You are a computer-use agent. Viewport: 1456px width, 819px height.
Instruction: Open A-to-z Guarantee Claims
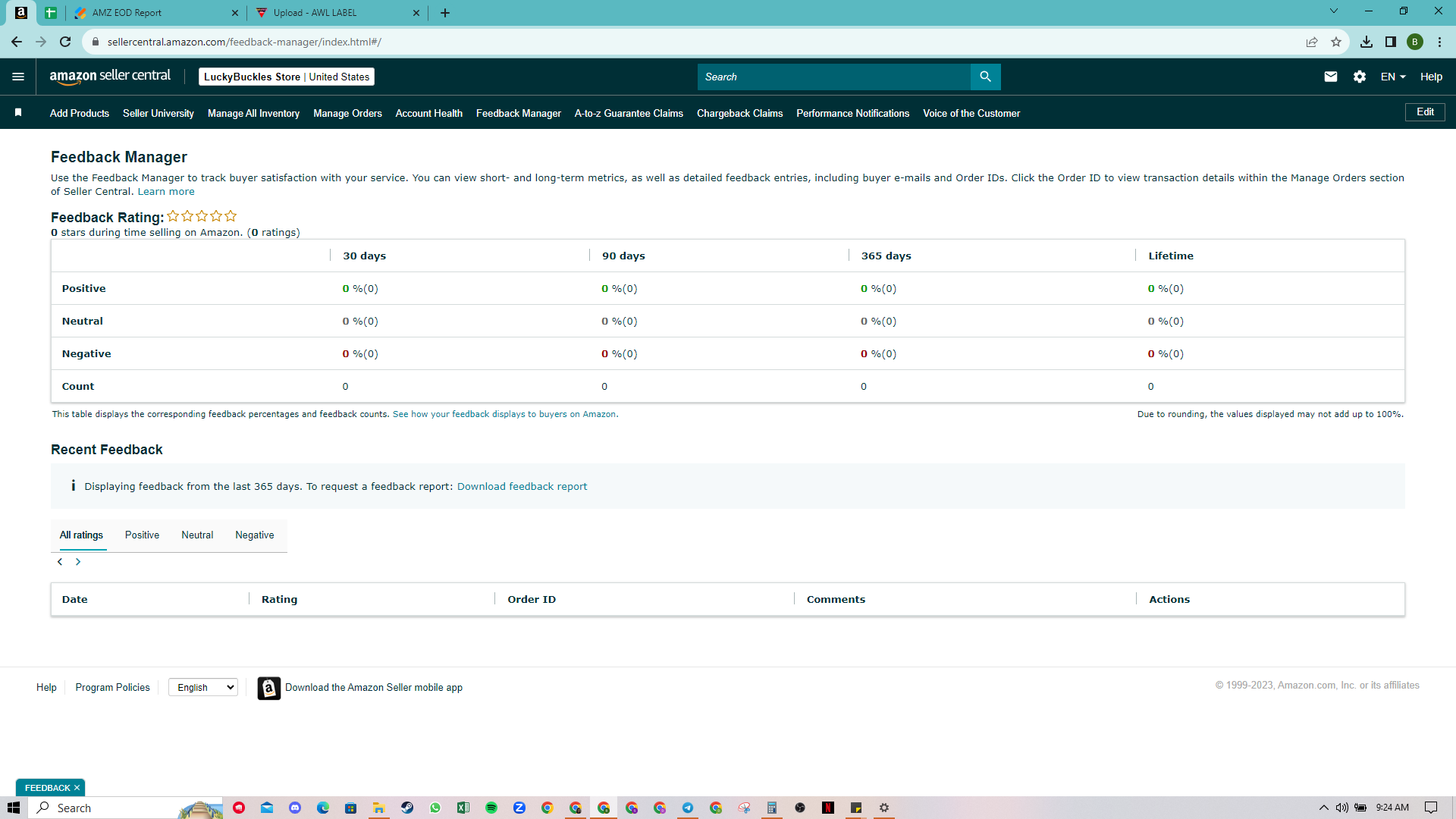(629, 113)
